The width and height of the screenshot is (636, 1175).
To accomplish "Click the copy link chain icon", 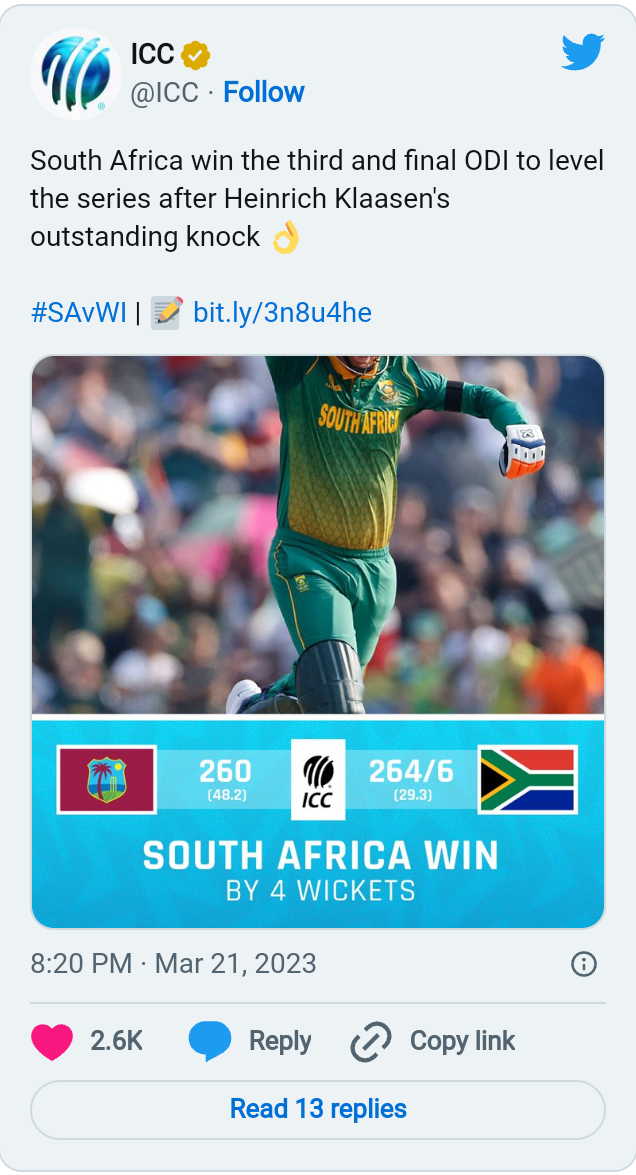I will tap(371, 1042).
